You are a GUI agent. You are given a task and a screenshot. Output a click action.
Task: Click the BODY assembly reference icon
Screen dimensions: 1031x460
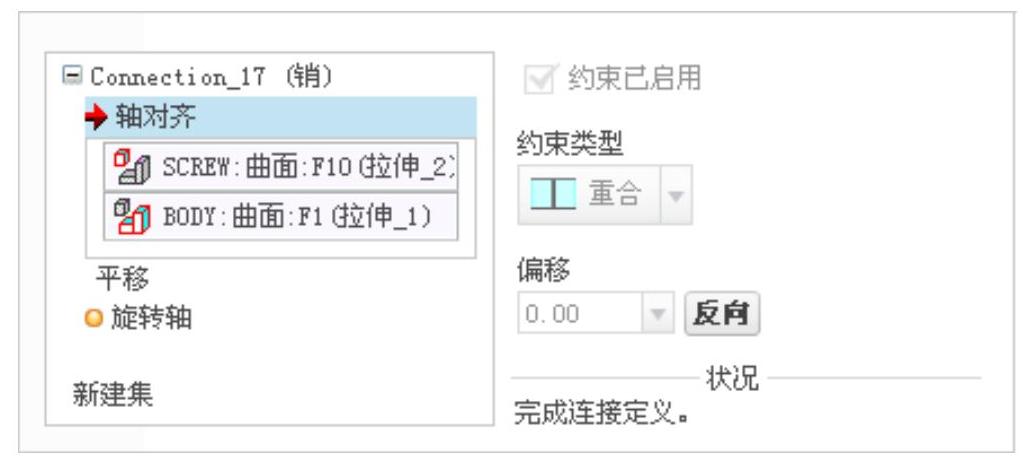132,216
